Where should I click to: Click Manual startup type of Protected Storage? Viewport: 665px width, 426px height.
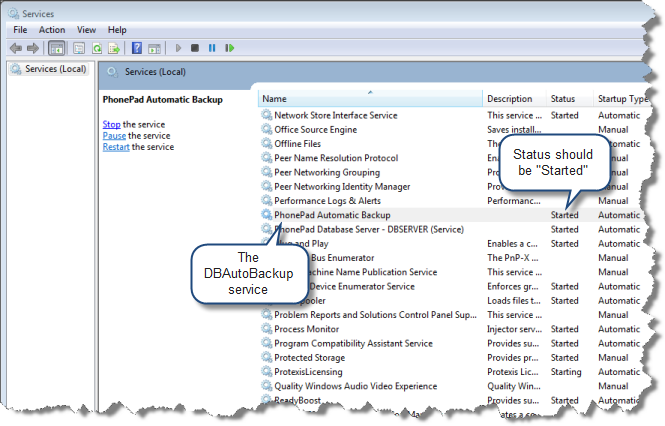click(613, 358)
